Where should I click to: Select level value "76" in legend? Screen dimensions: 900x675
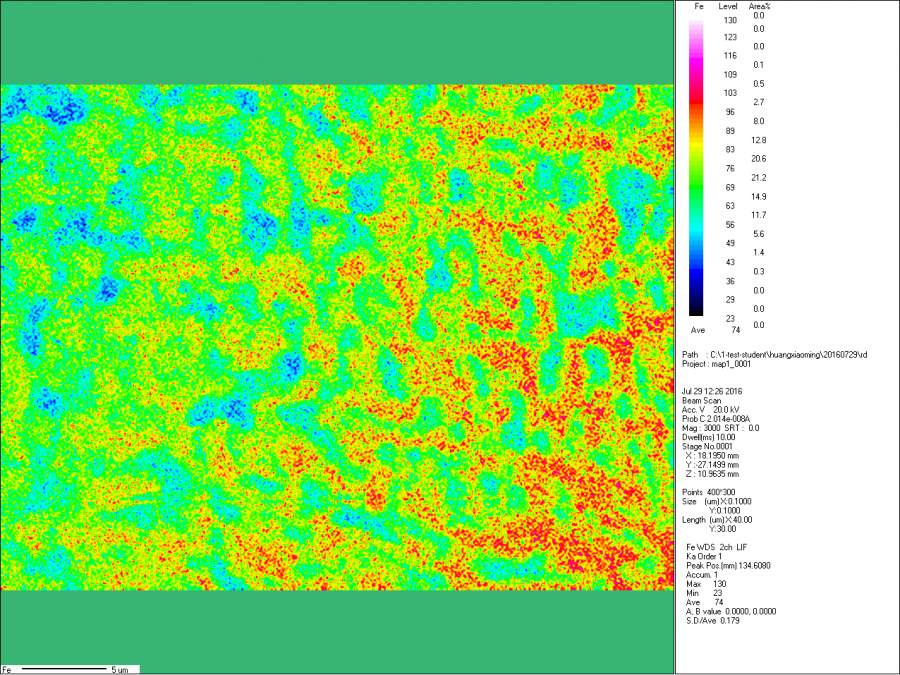tap(730, 168)
